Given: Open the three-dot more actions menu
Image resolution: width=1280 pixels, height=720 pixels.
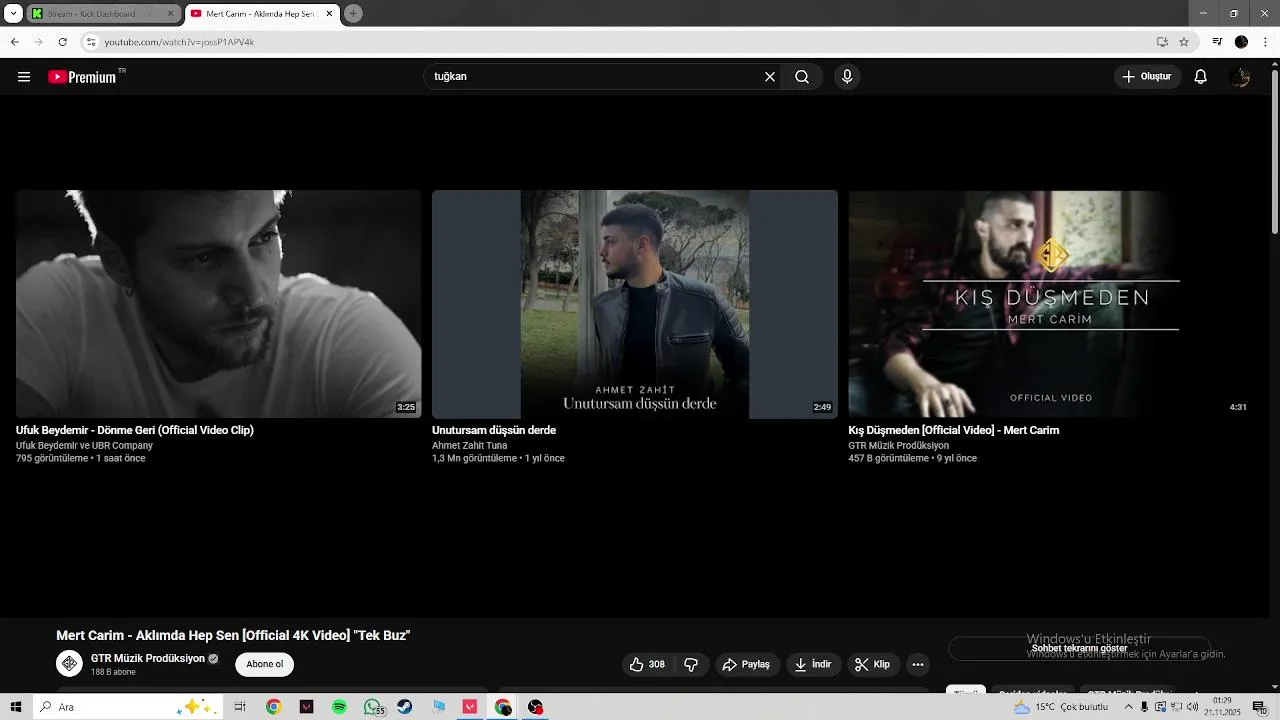Looking at the screenshot, I should 918,665.
